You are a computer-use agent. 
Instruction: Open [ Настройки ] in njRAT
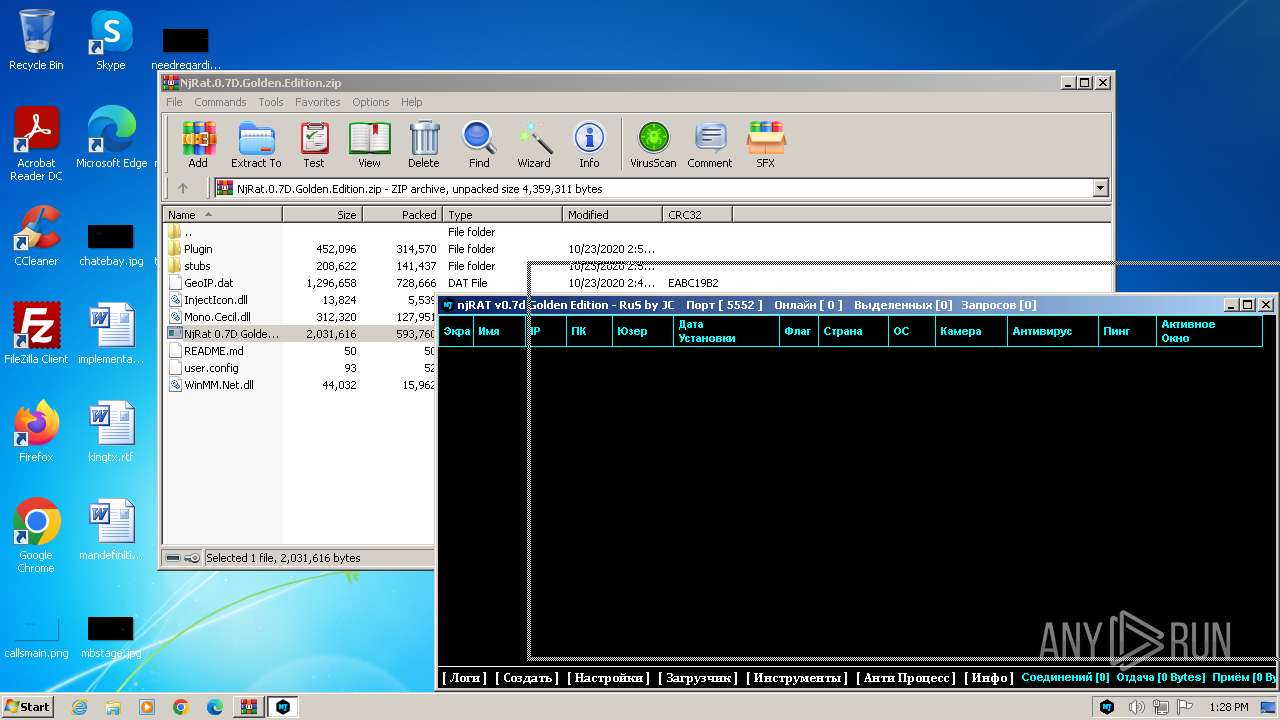coord(608,678)
